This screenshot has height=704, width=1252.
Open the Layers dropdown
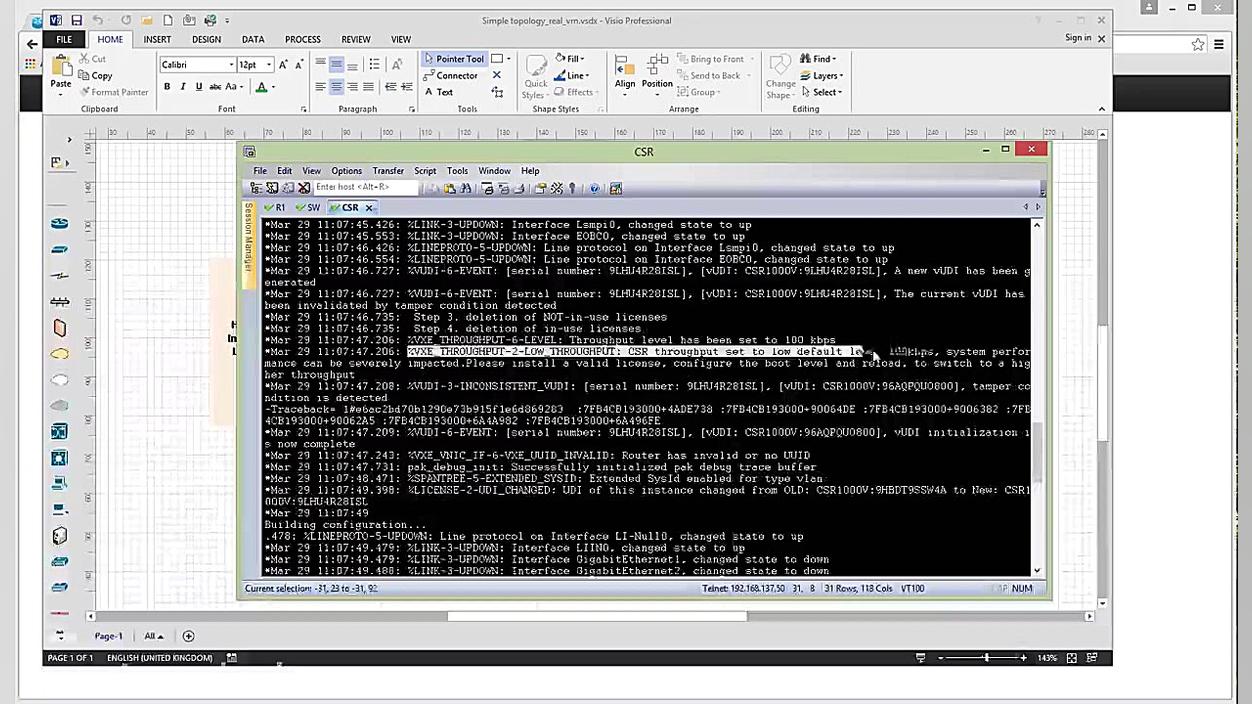(x=821, y=75)
